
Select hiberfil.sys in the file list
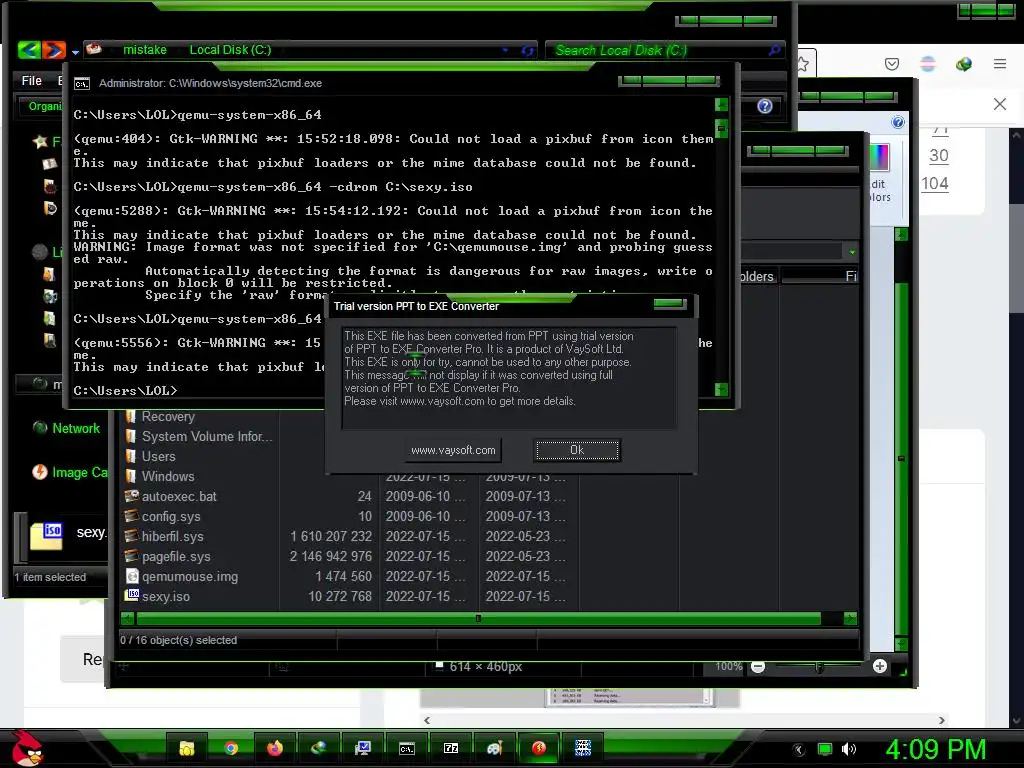pyautogui.click(x=172, y=536)
